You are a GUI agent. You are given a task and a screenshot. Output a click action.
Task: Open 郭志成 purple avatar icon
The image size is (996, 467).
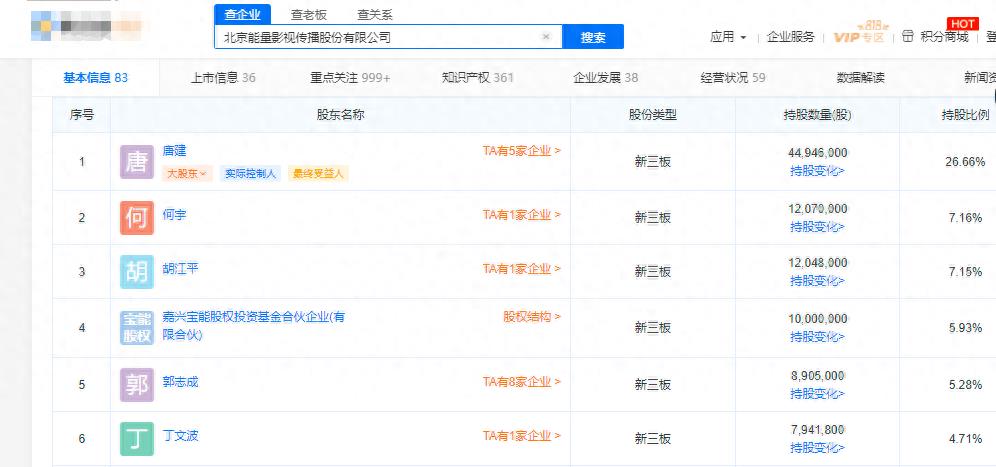pyautogui.click(x=137, y=384)
